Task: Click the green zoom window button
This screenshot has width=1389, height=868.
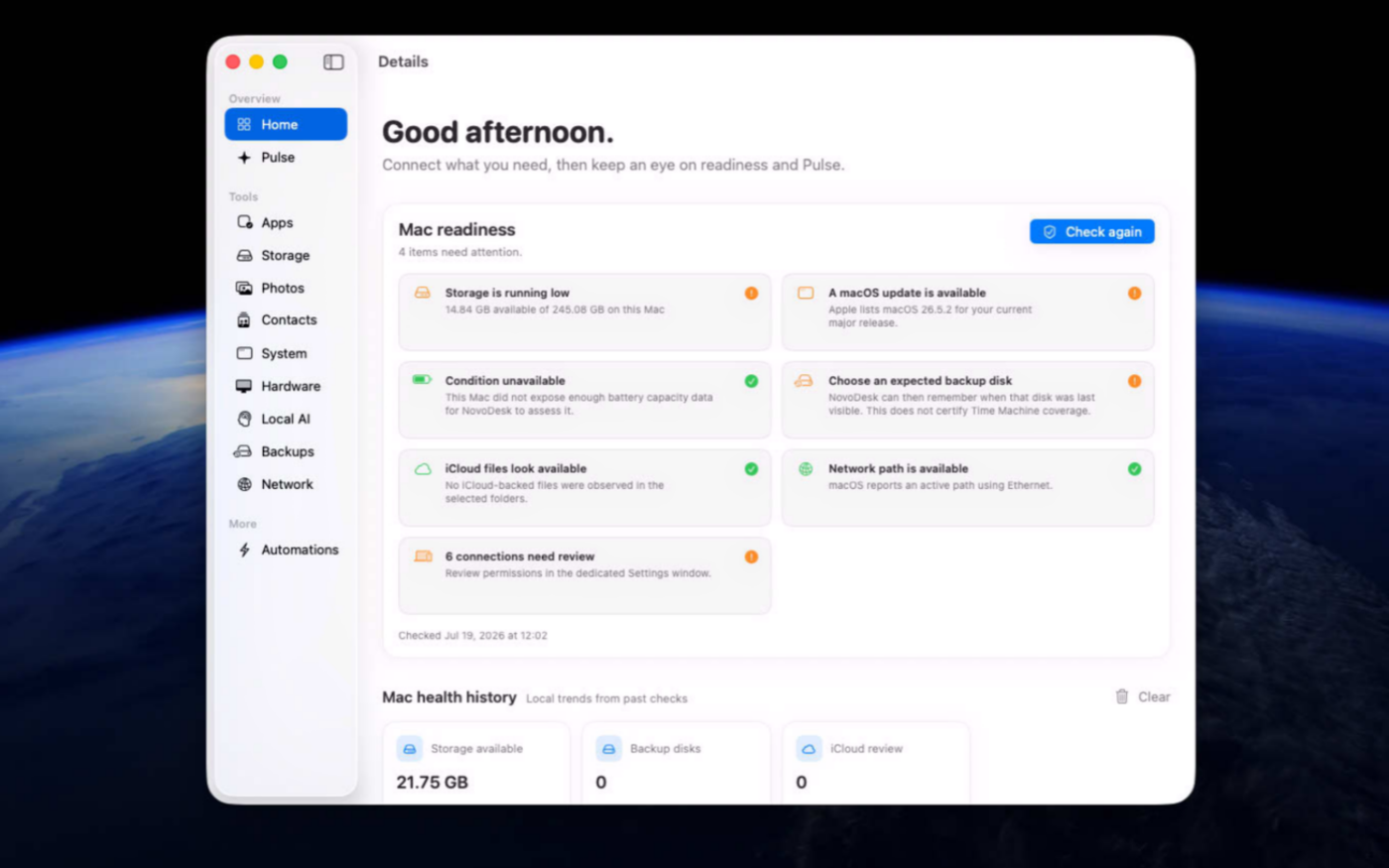Action: (x=280, y=62)
